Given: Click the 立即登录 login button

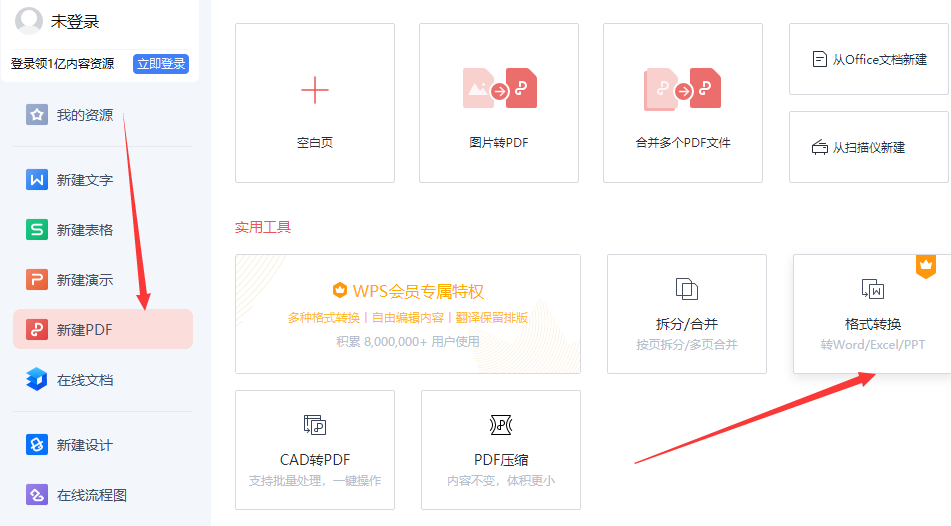Looking at the screenshot, I should [161, 64].
